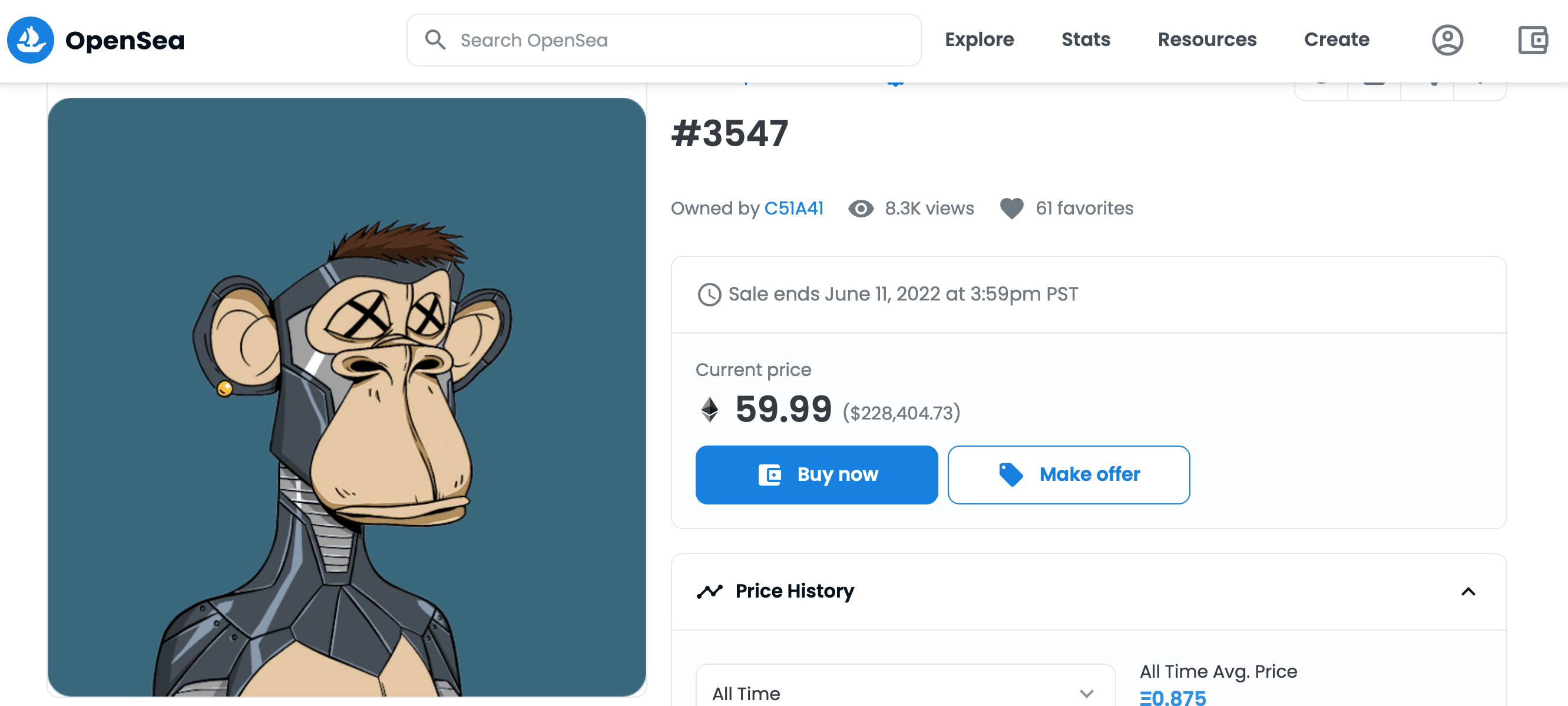
Task: Click the magnifying glass search icon
Action: (x=434, y=39)
